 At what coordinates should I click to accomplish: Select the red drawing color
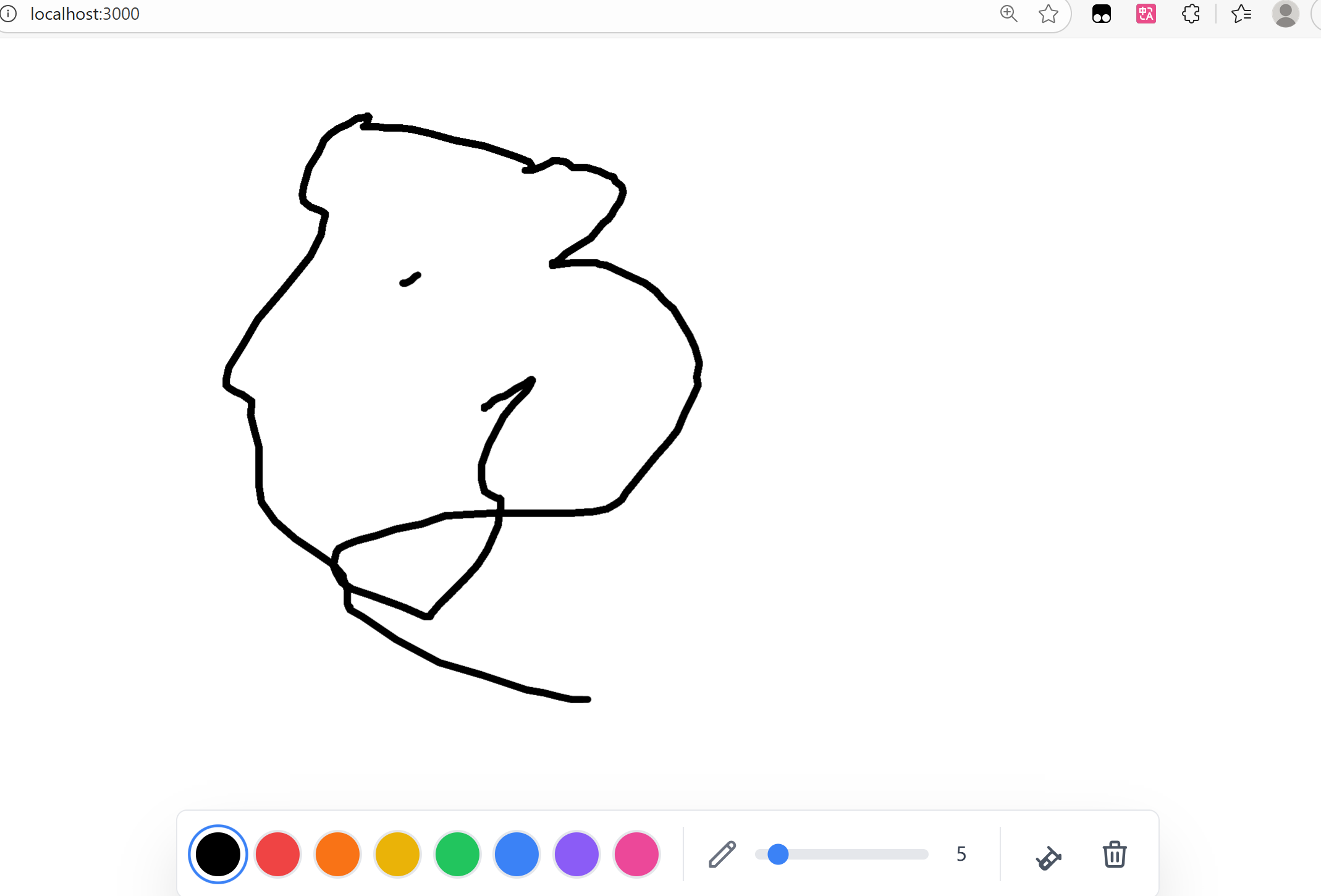pos(277,855)
